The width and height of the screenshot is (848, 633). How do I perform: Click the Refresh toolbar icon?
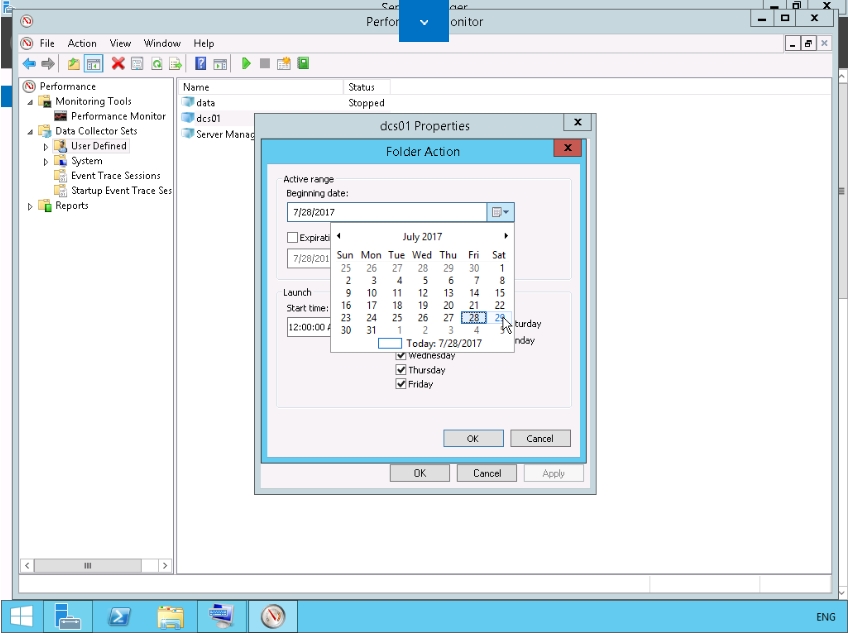tap(157, 64)
